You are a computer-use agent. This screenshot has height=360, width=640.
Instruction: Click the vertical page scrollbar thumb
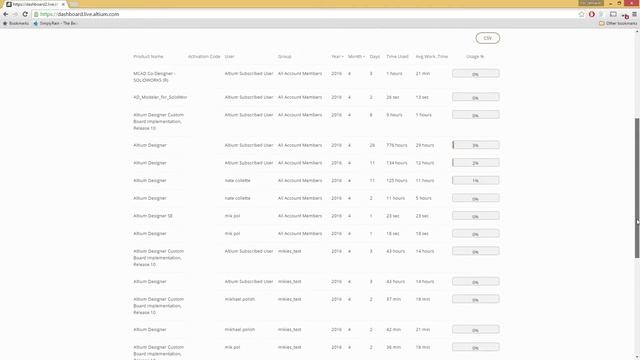tap(637, 188)
